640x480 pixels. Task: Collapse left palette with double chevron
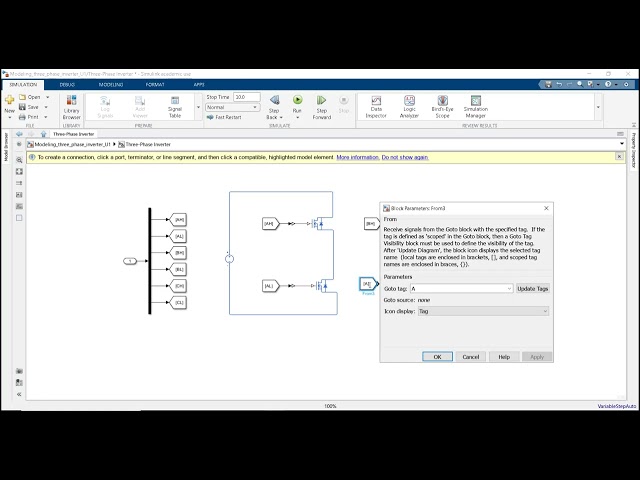tap(19, 394)
